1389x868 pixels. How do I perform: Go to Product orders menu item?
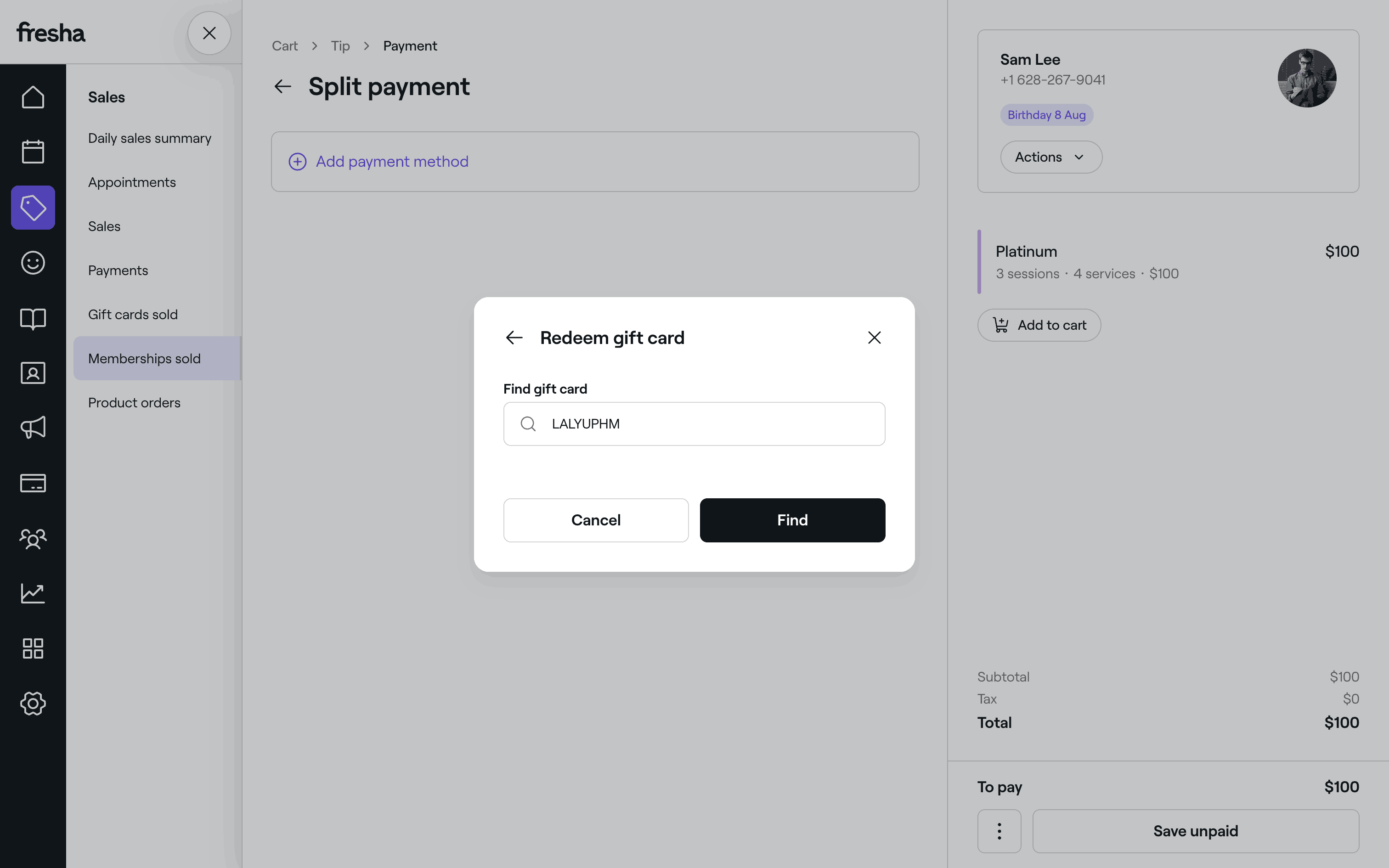click(x=134, y=403)
